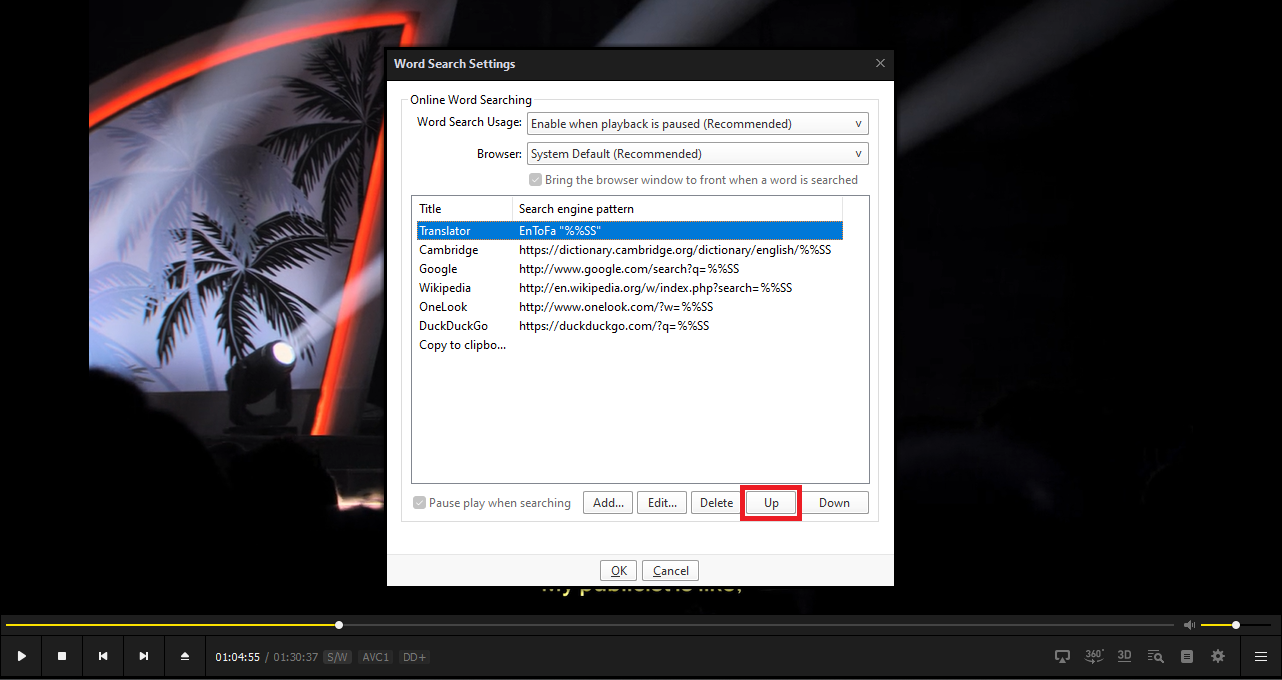Open the hamburger main menu icon
Image resolution: width=1282 pixels, height=680 pixels.
pos(1261,657)
